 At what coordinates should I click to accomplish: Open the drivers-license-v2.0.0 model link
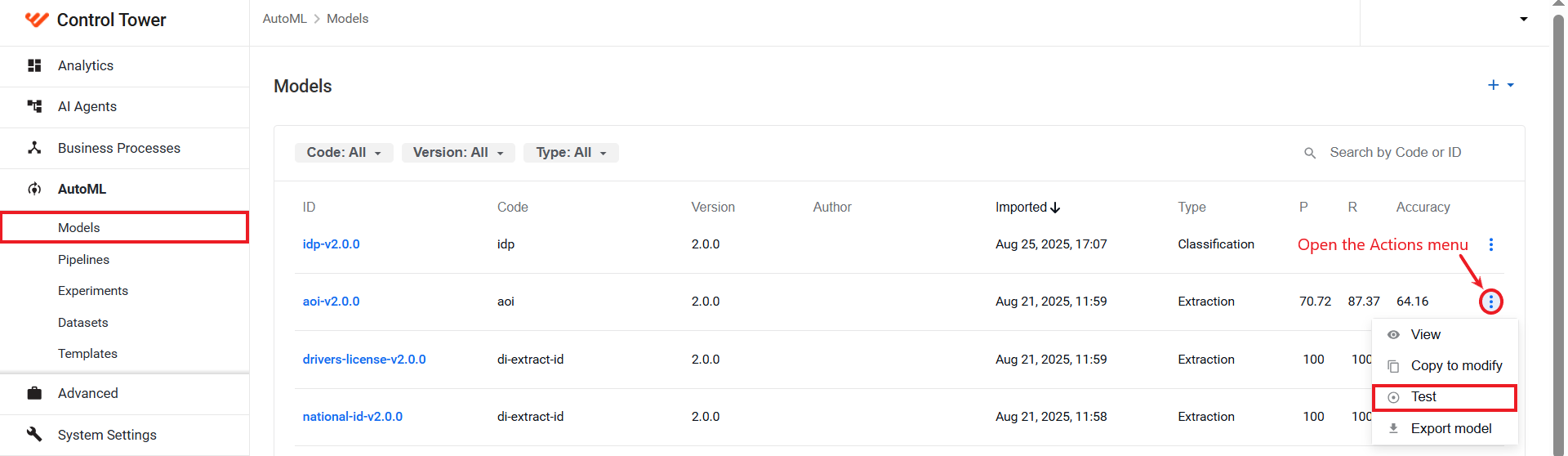[x=364, y=360]
